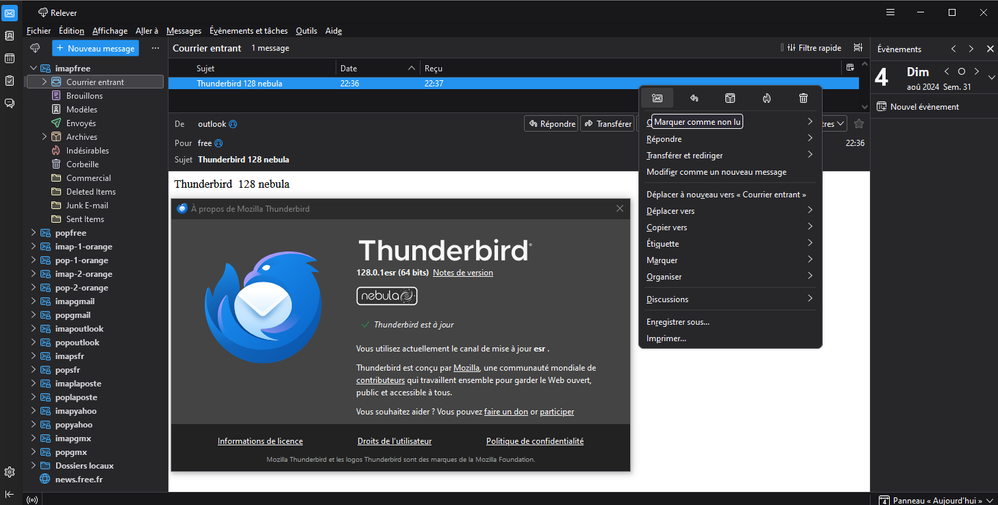
Task: Star the open message in the header
Action: 858,124
